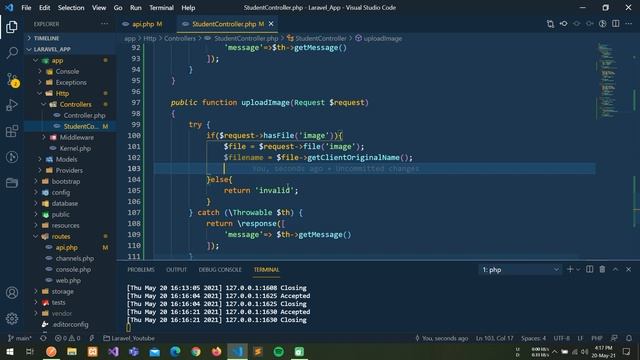Open Windows Start menu
This screenshot has width=640, height=360.
(9, 351)
